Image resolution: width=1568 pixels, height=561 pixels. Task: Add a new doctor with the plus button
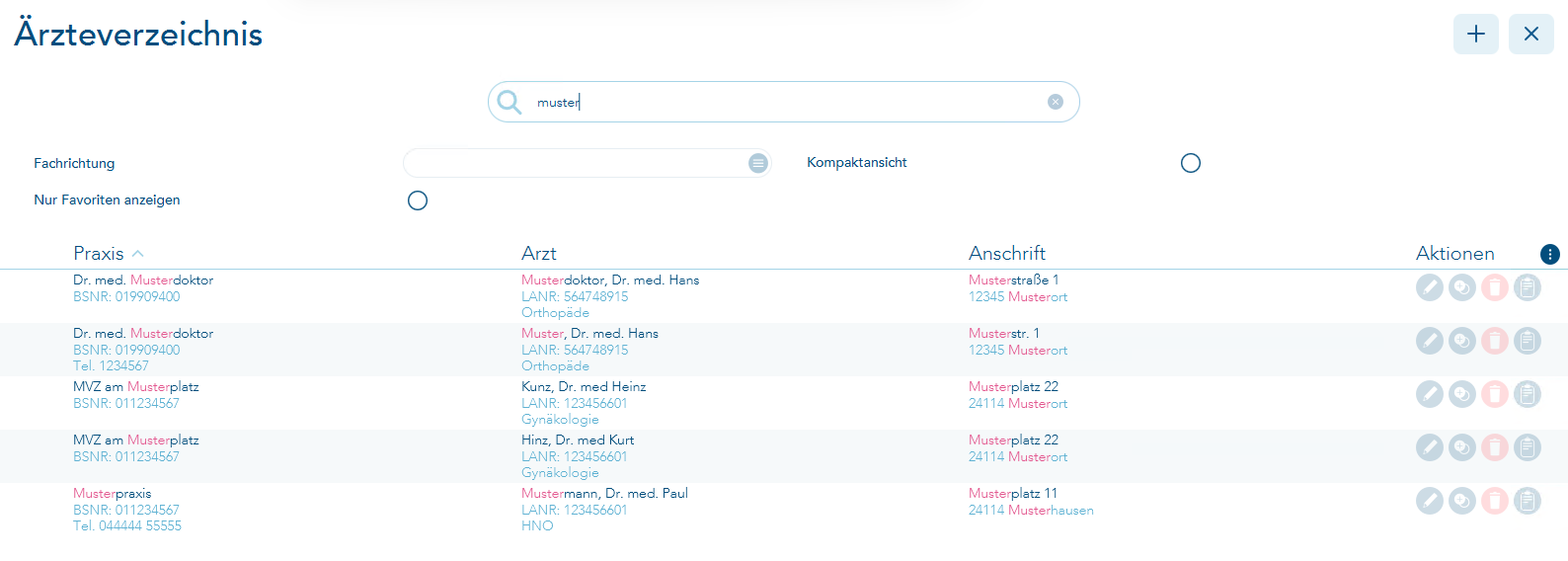point(1475,35)
